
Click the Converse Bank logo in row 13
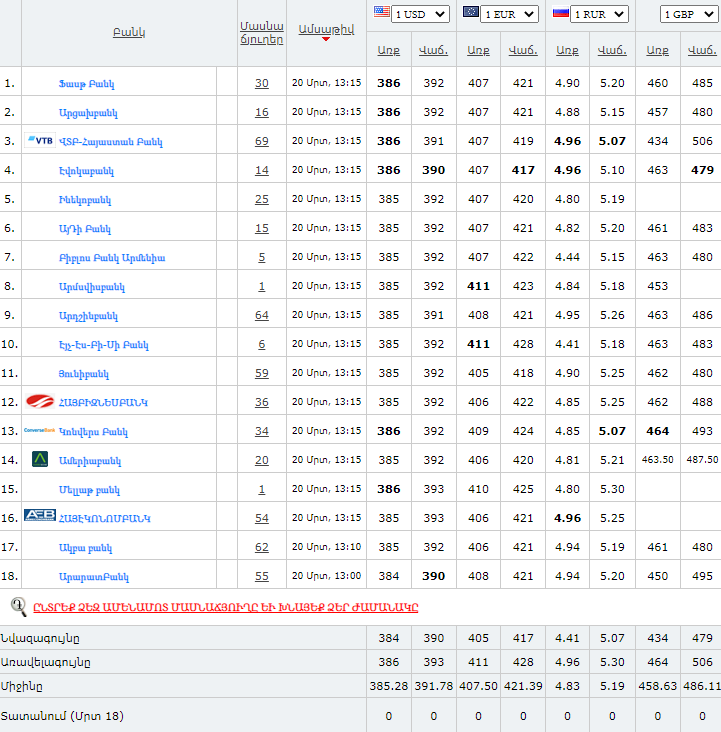pos(40,430)
